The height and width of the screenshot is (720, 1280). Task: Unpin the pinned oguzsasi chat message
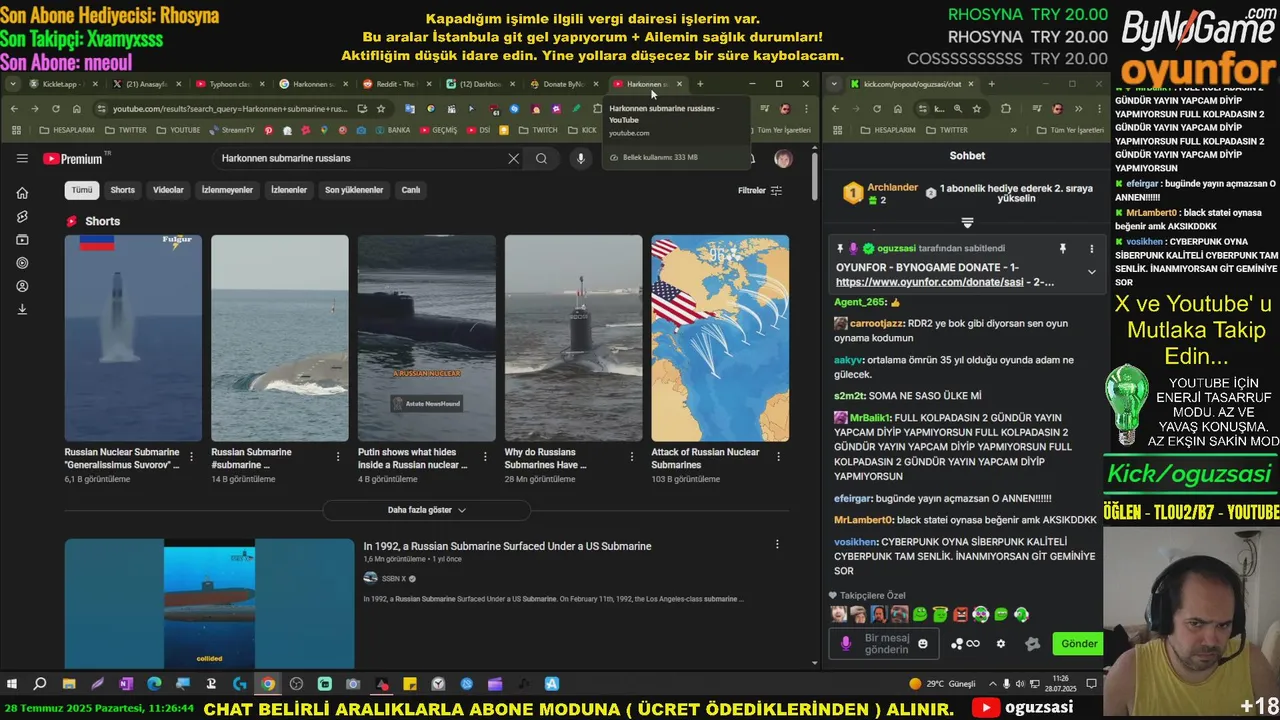tap(1063, 248)
